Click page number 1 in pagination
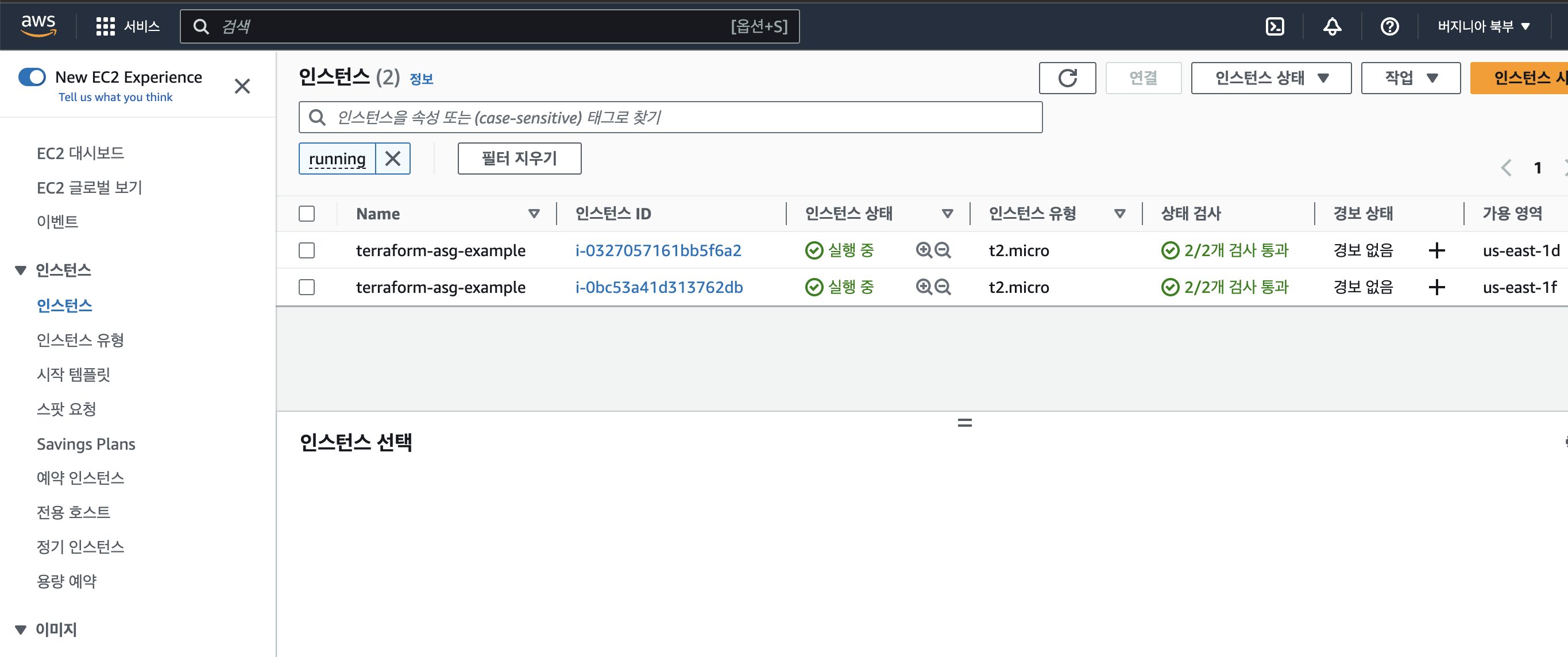 tap(1537, 168)
